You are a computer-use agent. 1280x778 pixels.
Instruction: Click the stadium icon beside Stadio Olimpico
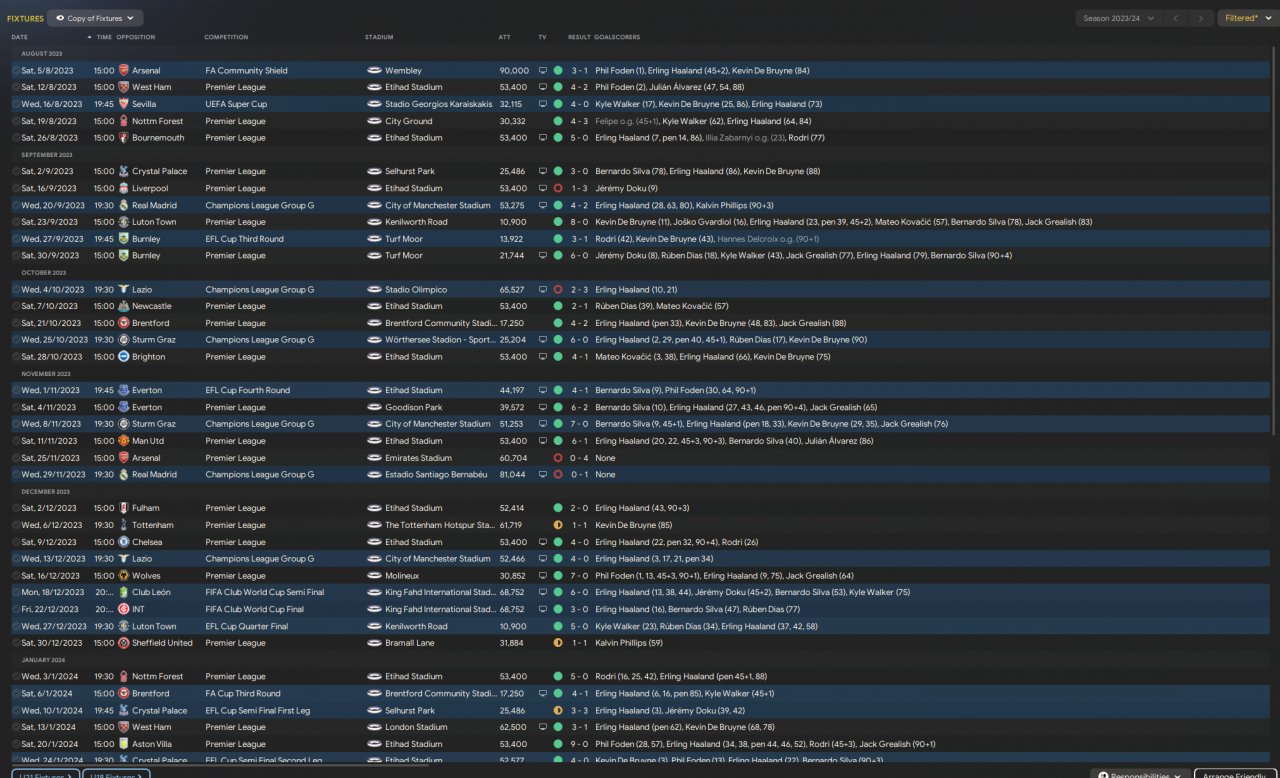point(374,290)
